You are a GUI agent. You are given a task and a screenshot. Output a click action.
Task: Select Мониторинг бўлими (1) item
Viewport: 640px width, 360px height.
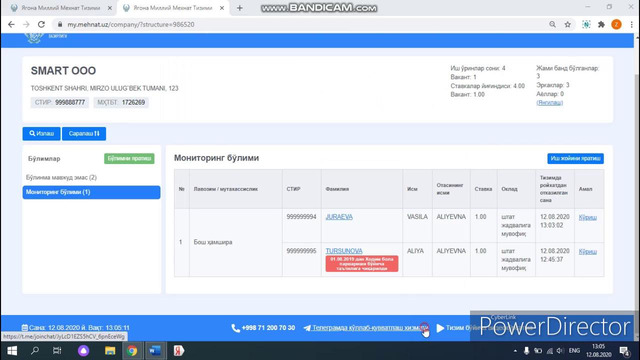91,192
